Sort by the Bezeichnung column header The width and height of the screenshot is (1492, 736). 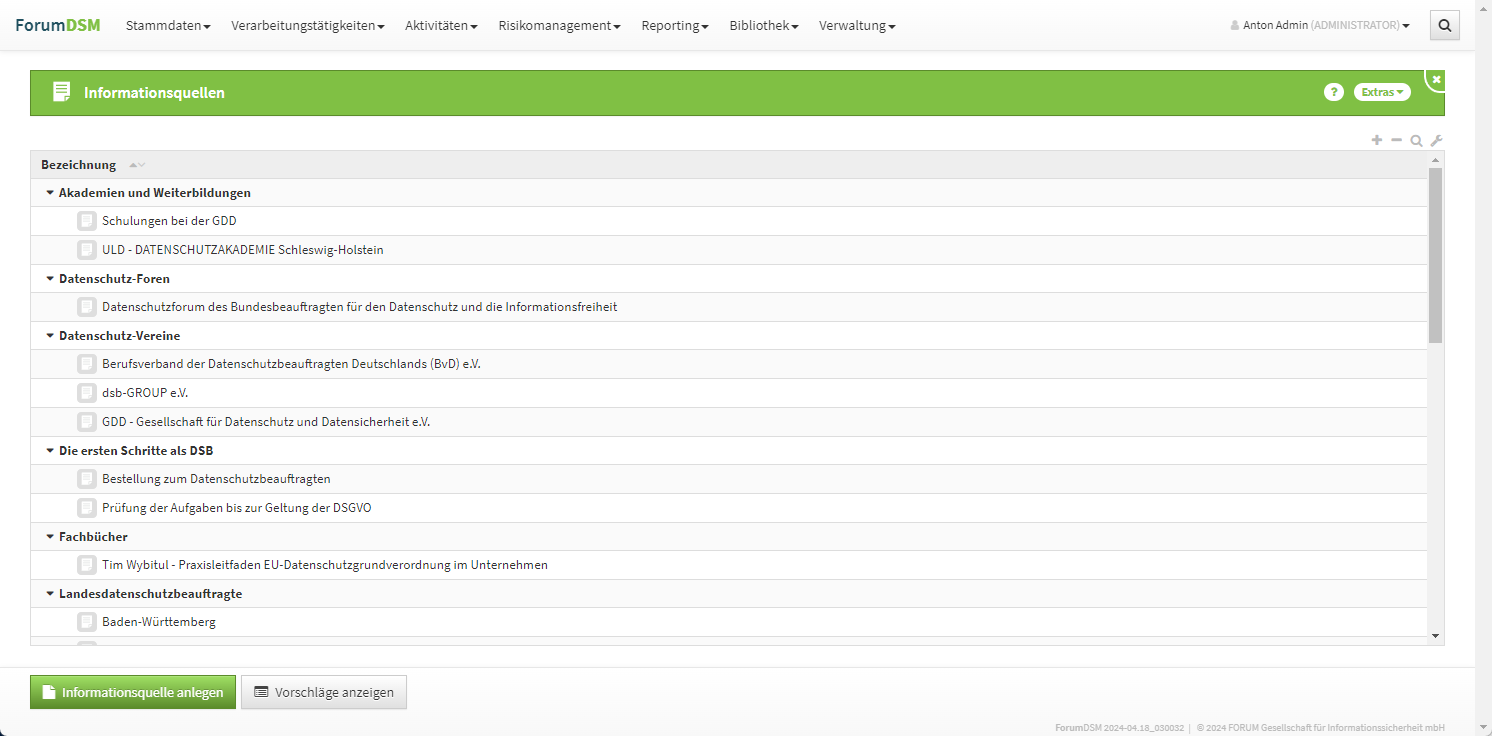click(x=79, y=165)
